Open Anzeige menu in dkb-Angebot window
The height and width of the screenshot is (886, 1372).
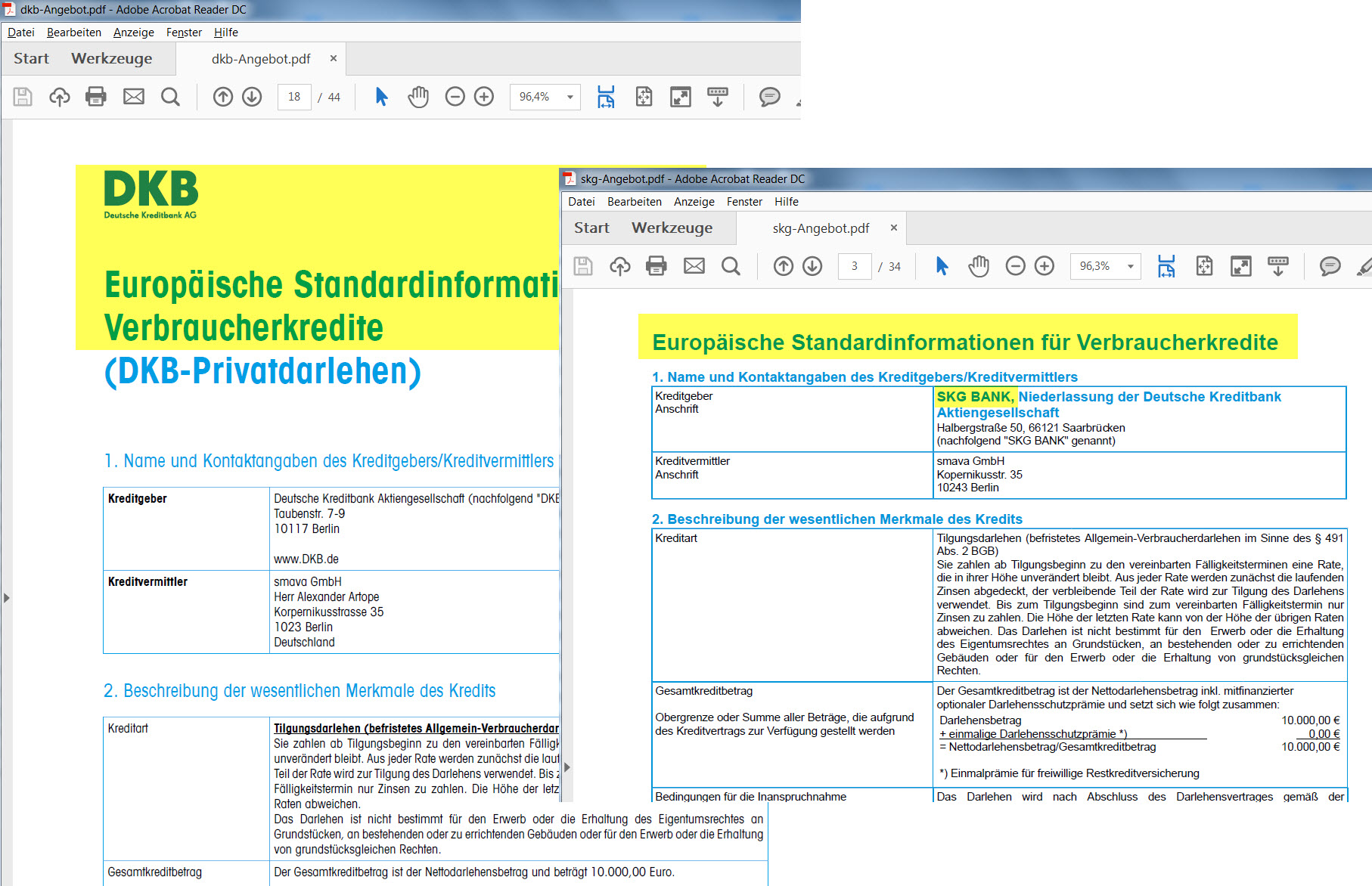click(x=134, y=33)
